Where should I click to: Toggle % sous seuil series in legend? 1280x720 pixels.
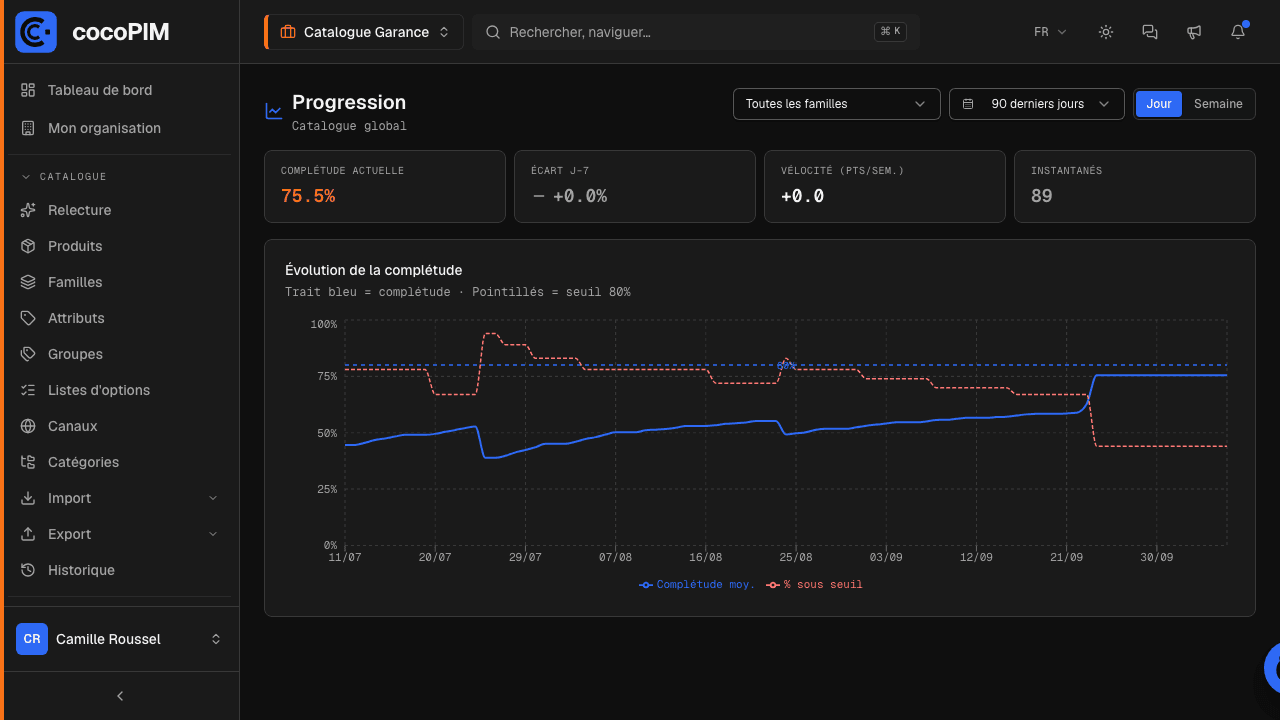coord(814,584)
